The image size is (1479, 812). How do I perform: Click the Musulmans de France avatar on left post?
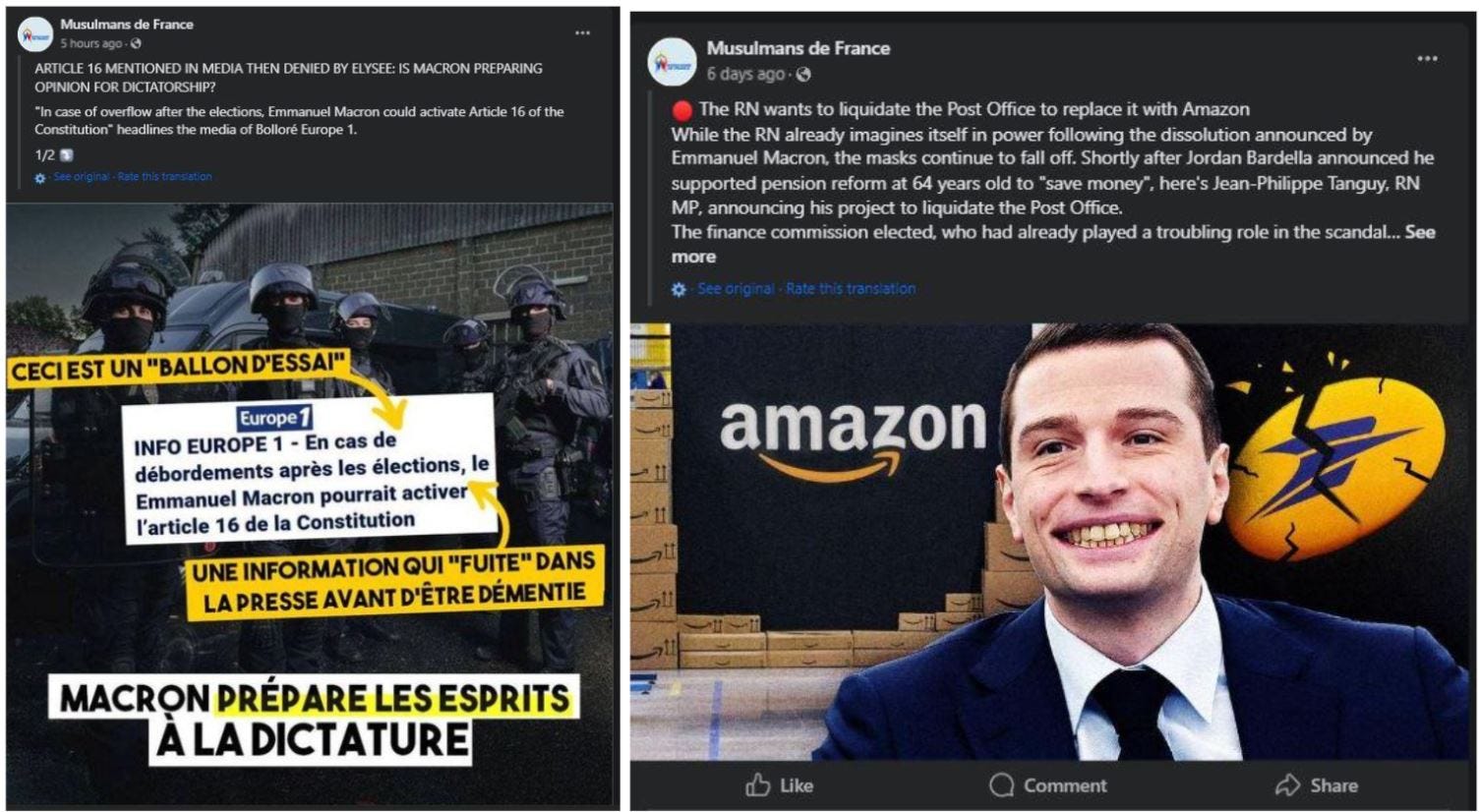(x=35, y=34)
